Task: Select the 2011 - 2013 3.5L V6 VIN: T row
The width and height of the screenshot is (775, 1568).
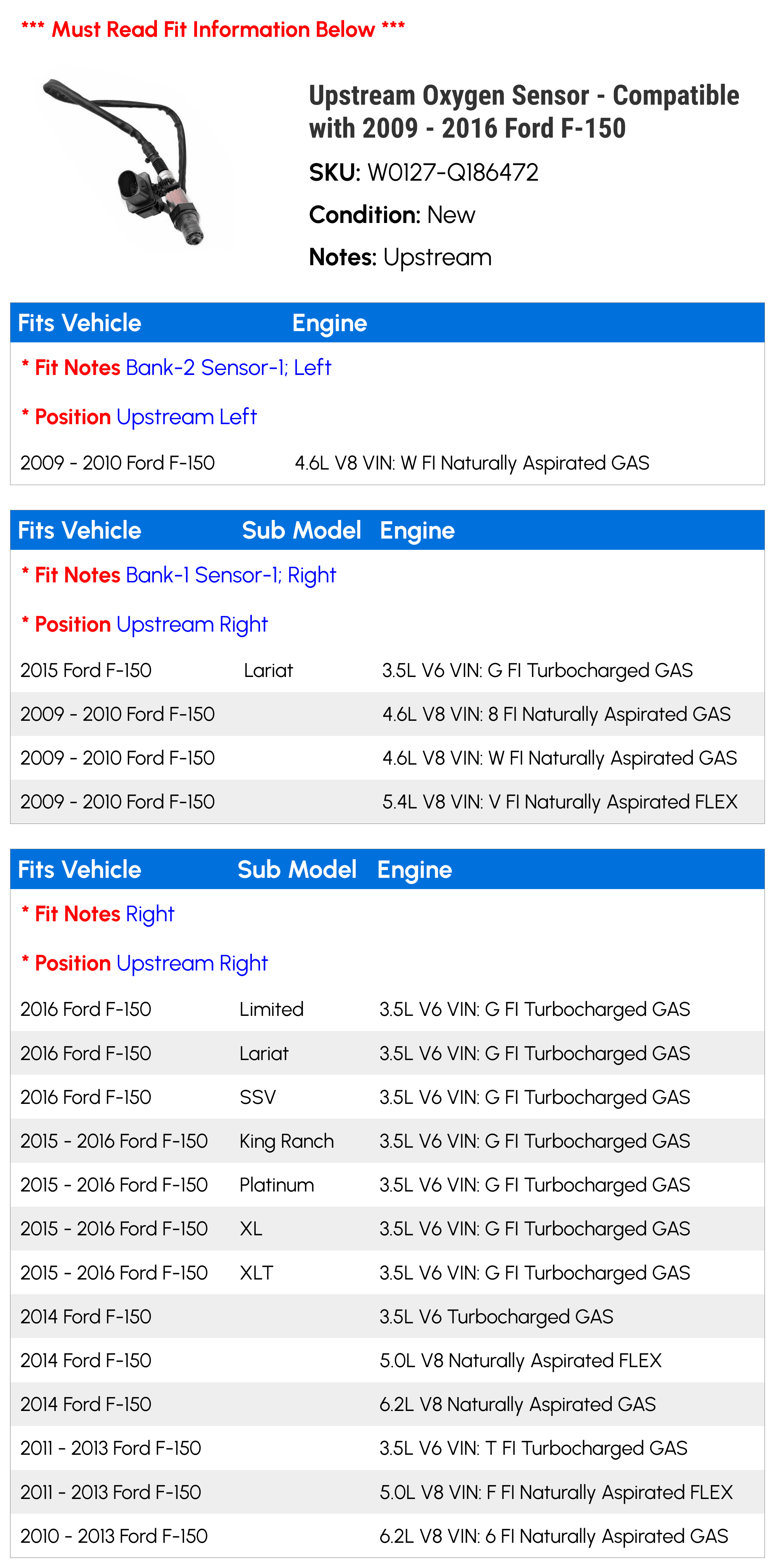Action: click(387, 1448)
